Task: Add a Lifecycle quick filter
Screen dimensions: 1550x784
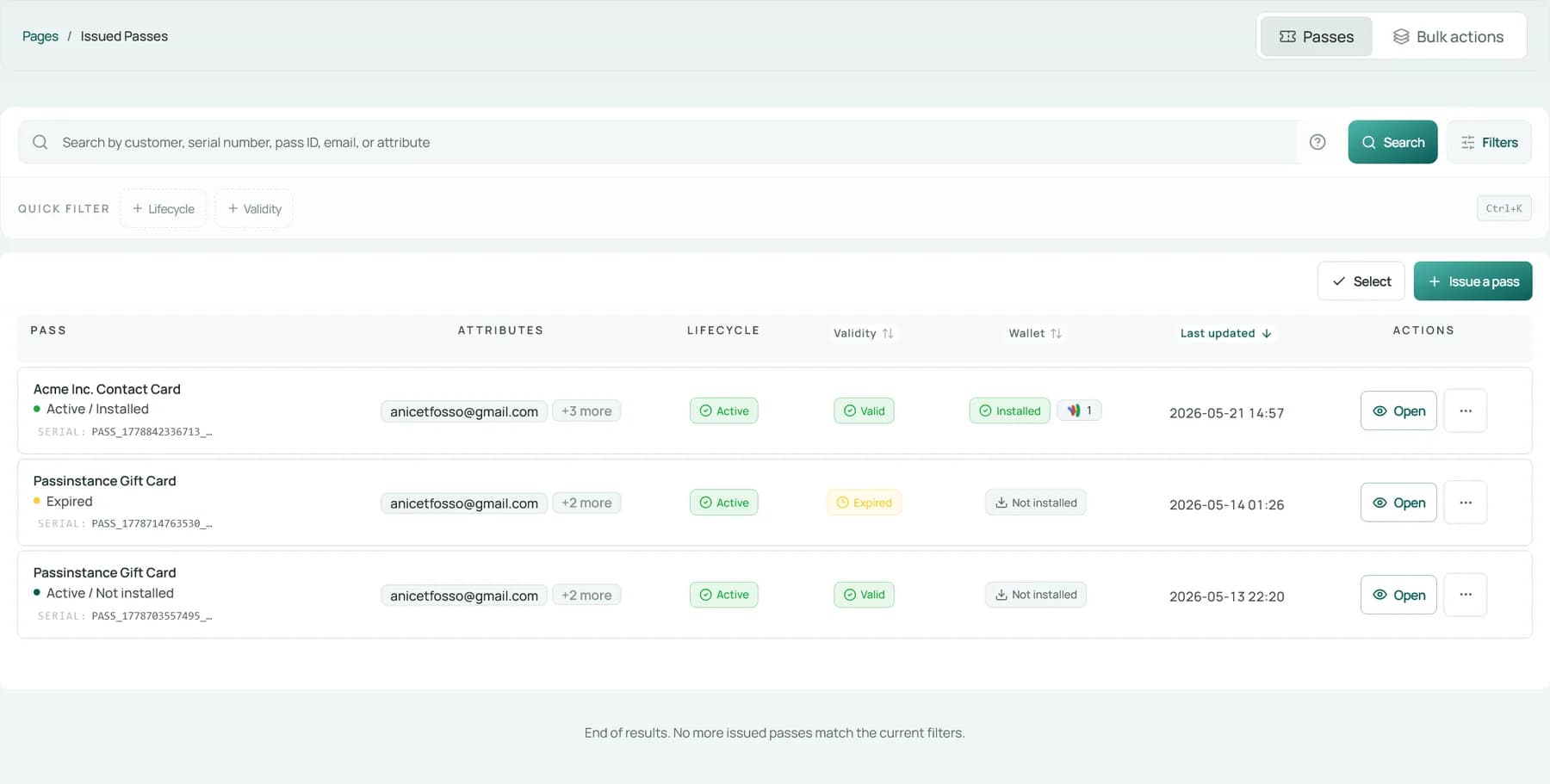Action: (163, 208)
